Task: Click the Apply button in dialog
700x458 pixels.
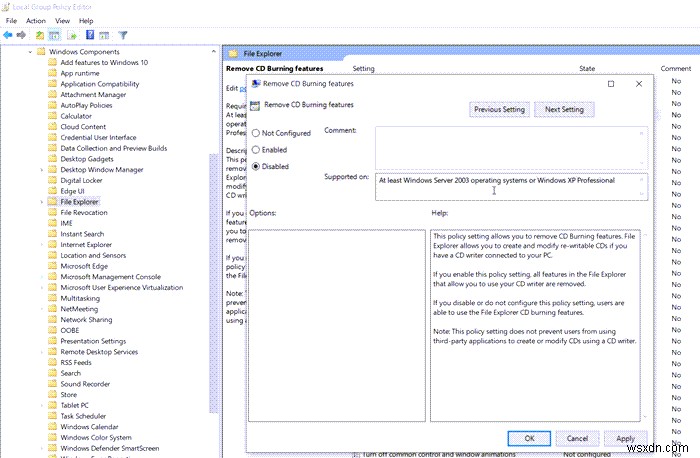Action: coord(625,438)
